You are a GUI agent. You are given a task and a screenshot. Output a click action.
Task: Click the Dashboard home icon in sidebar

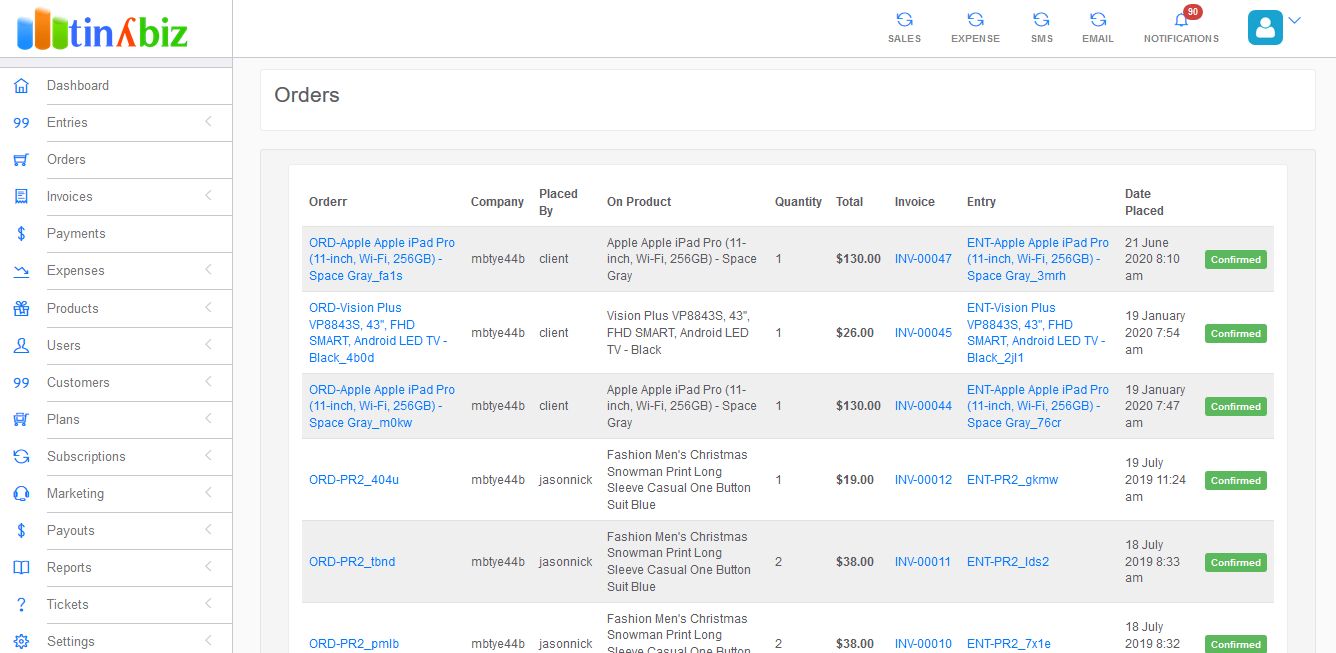click(x=21, y=86)
